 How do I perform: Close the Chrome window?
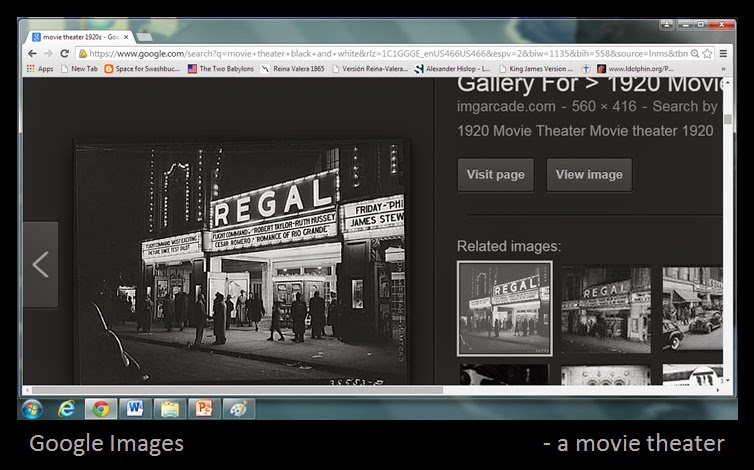tap(721, 25)
